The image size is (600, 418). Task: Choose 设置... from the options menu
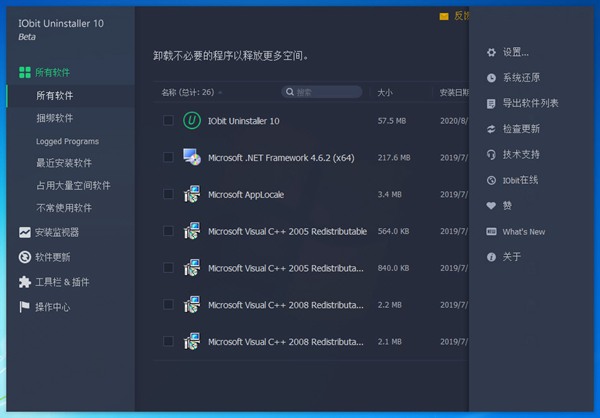coord(515,52)
